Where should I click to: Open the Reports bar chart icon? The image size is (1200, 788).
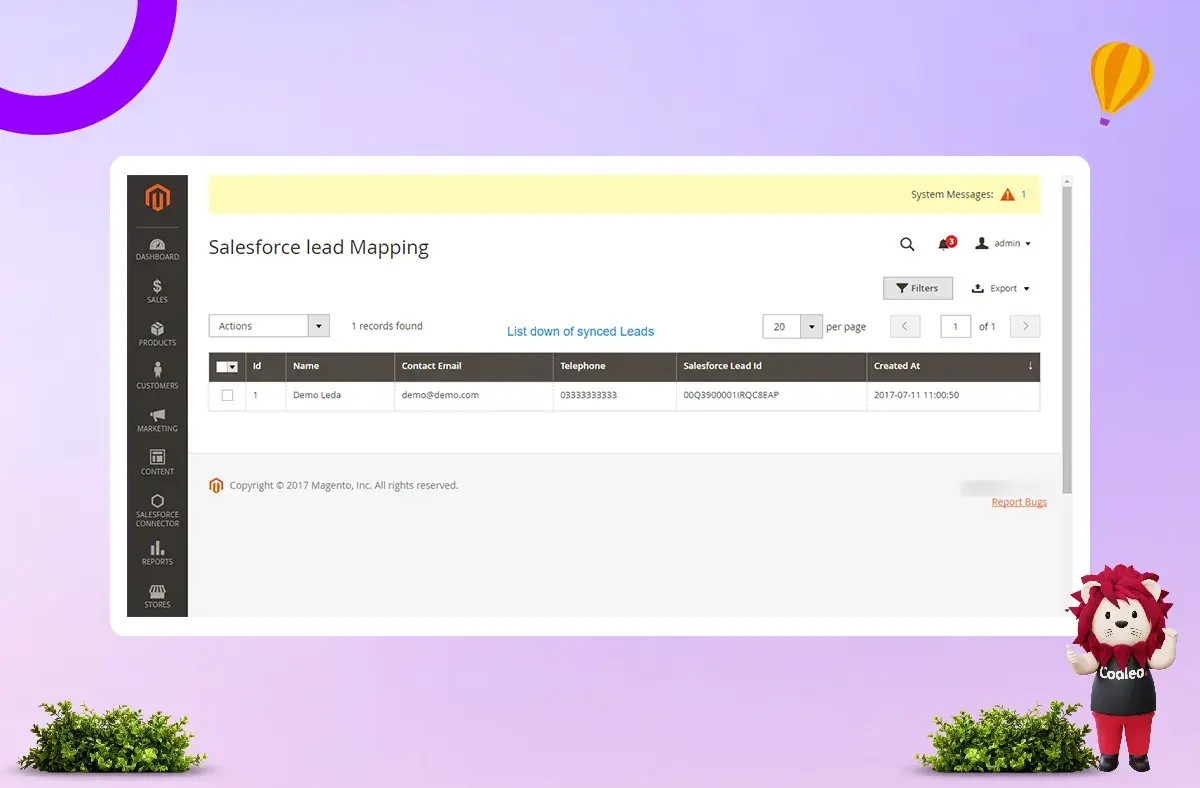pyautogui.click(x=157, y=553)
